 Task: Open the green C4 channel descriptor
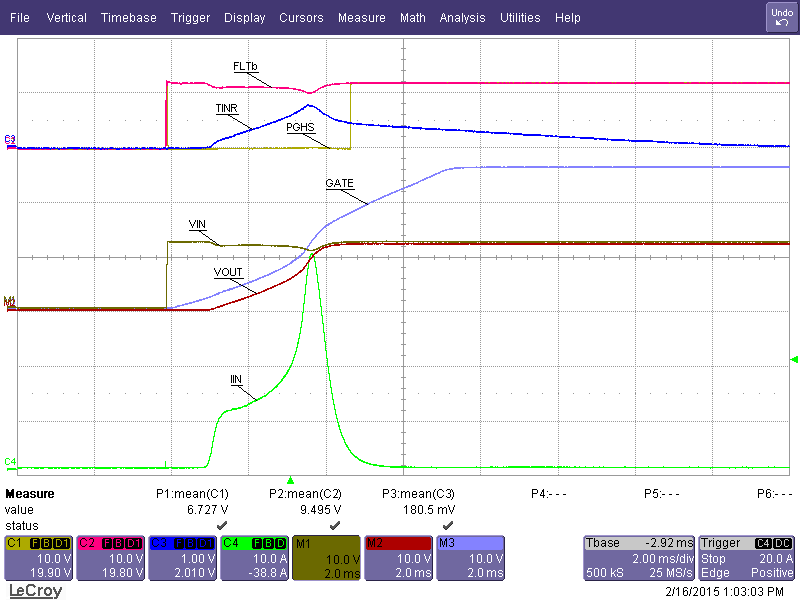click(255, 557)
